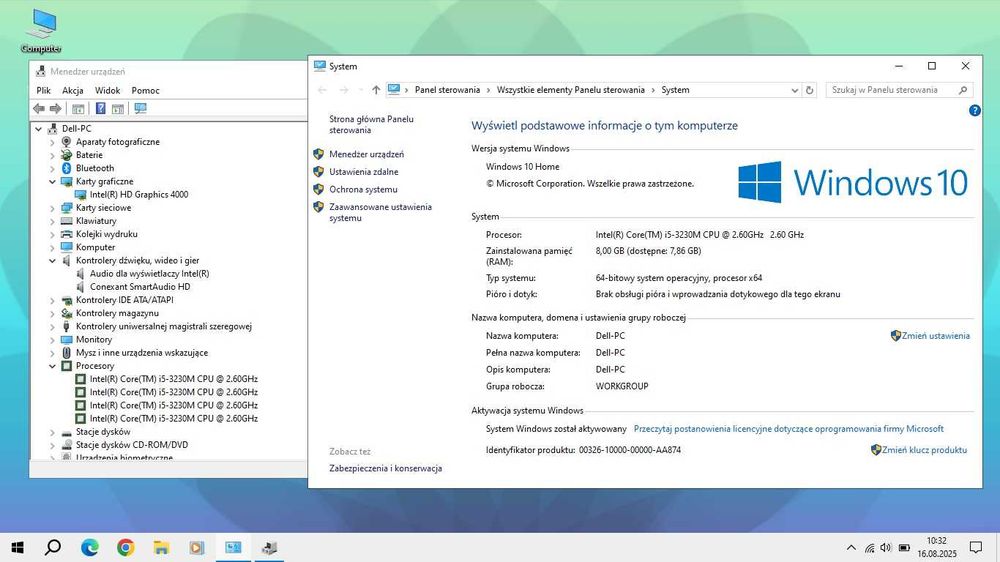
Task: Expand the Monitory category
Action: point(52,340)
